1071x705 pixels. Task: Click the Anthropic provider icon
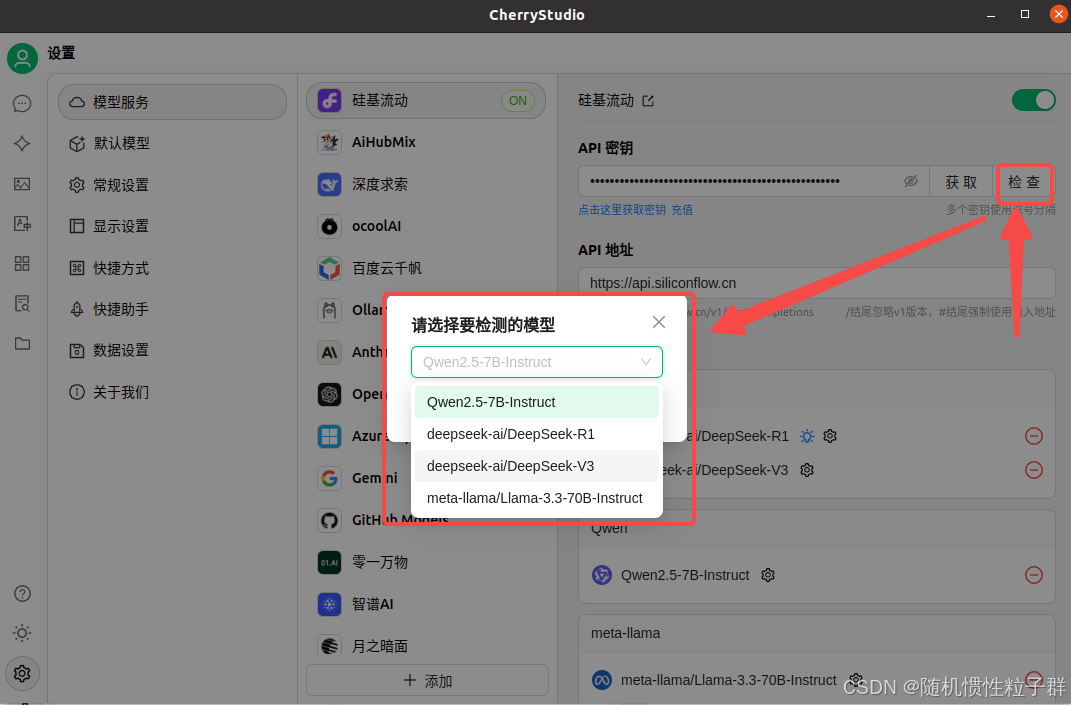329,352
